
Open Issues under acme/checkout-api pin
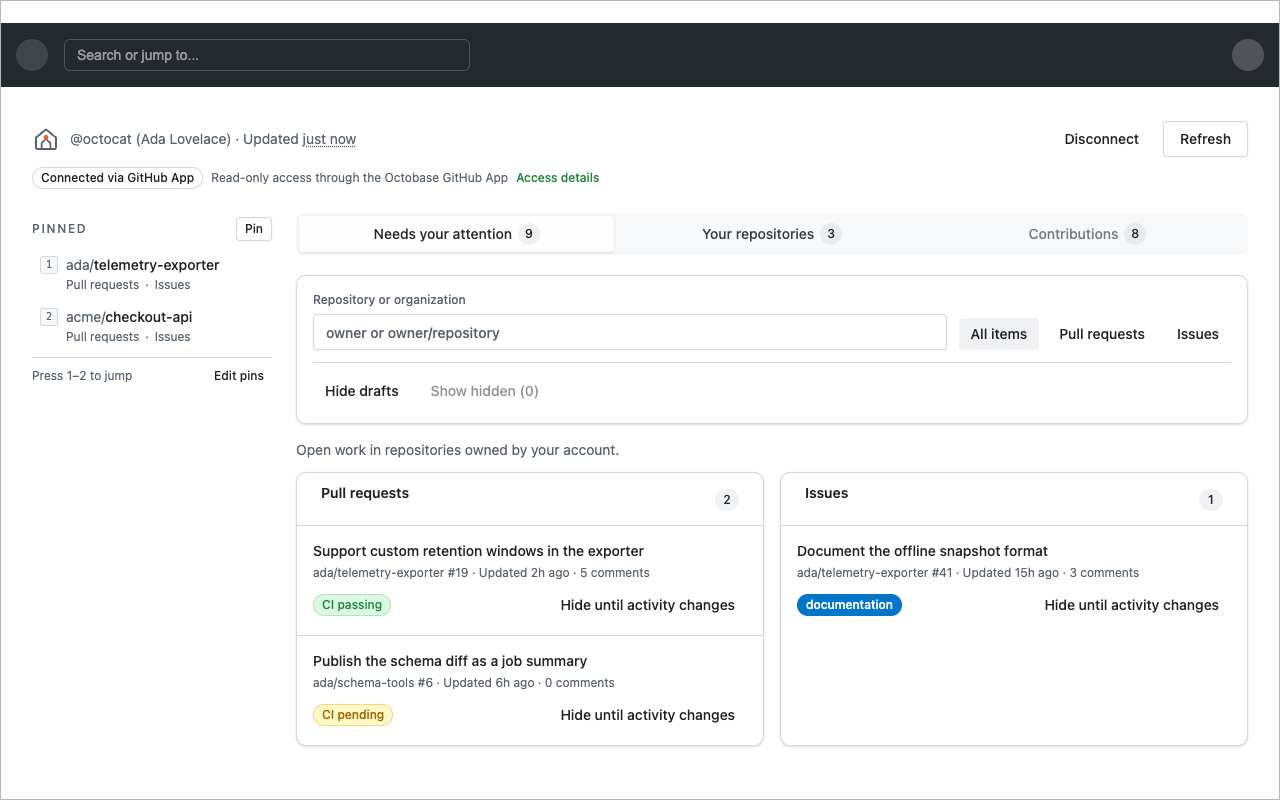click(x=173, y=337)
